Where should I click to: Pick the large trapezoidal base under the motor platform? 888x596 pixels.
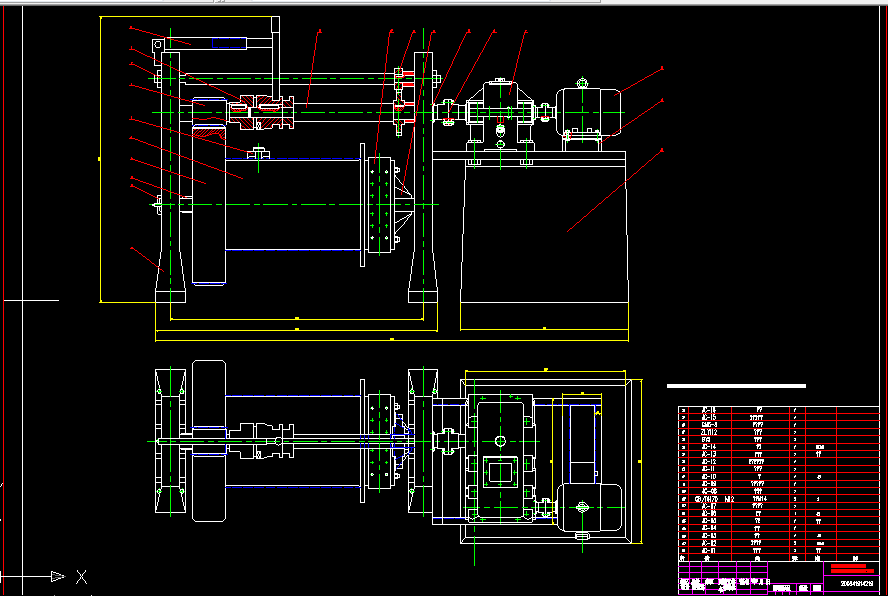(544, 232)
